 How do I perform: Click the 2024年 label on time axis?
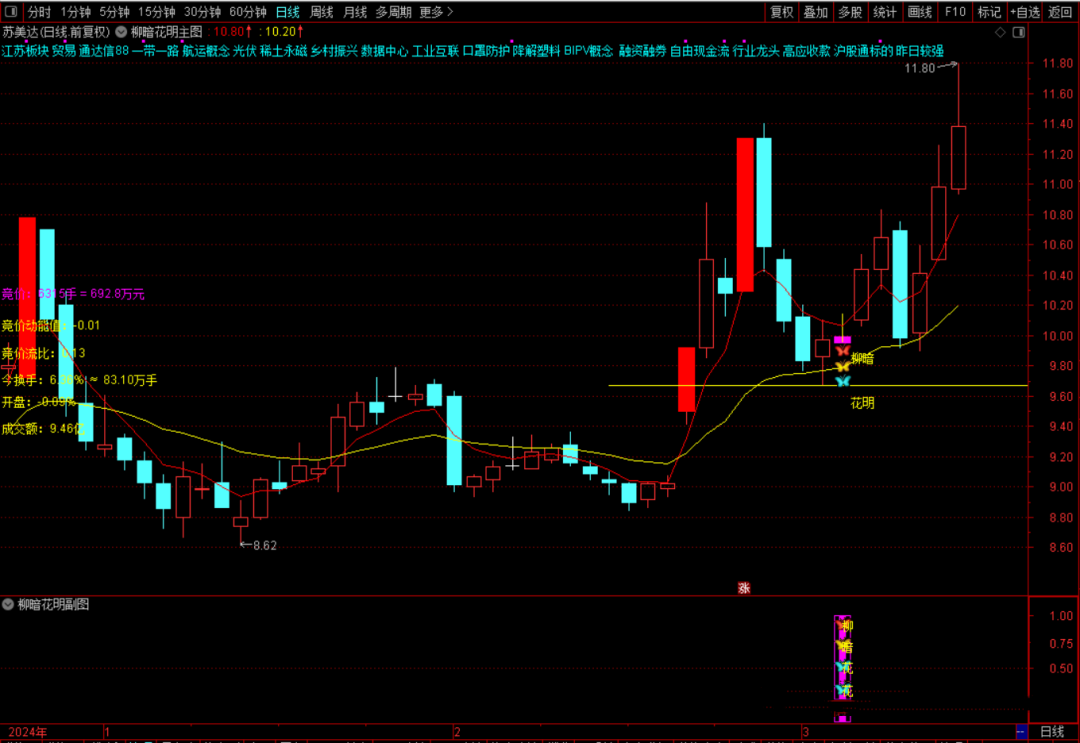(x=28, y=732)
